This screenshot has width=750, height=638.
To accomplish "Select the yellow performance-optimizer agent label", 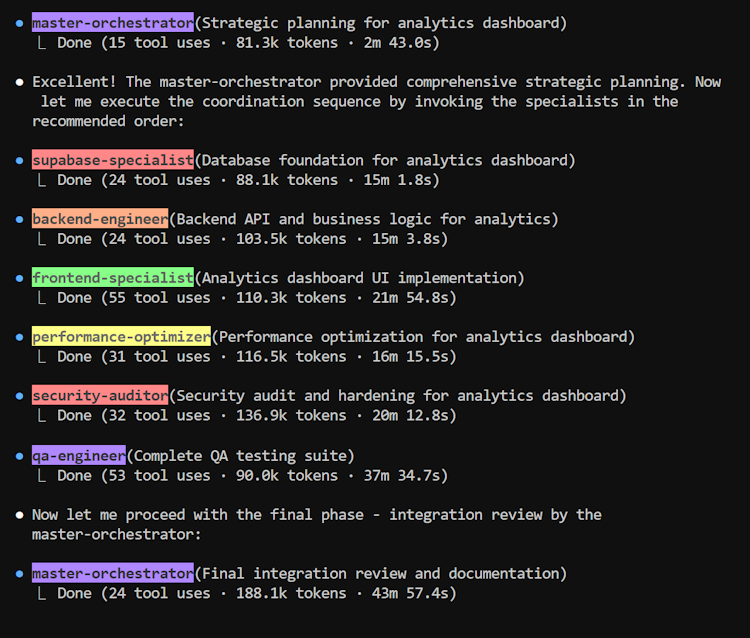I will [121, 336].
